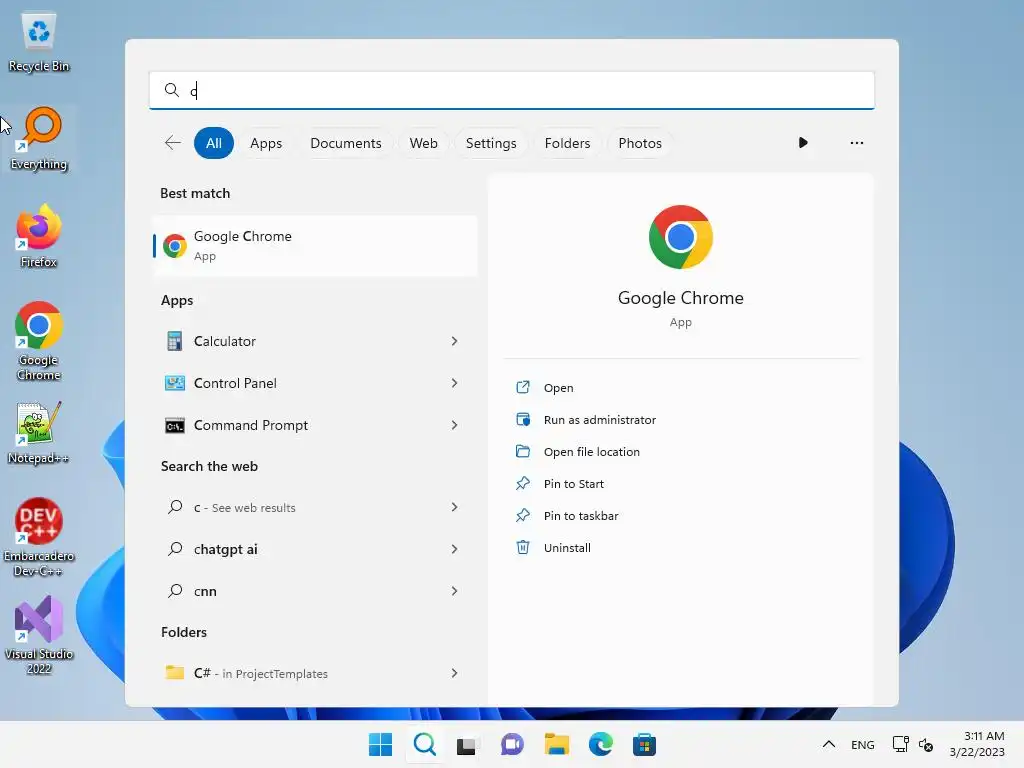Image resolution: width=1024 pixels, height=768 pixels.
Task: Expand the 'cnn' suggestion chevron
Action: [455, 591]
